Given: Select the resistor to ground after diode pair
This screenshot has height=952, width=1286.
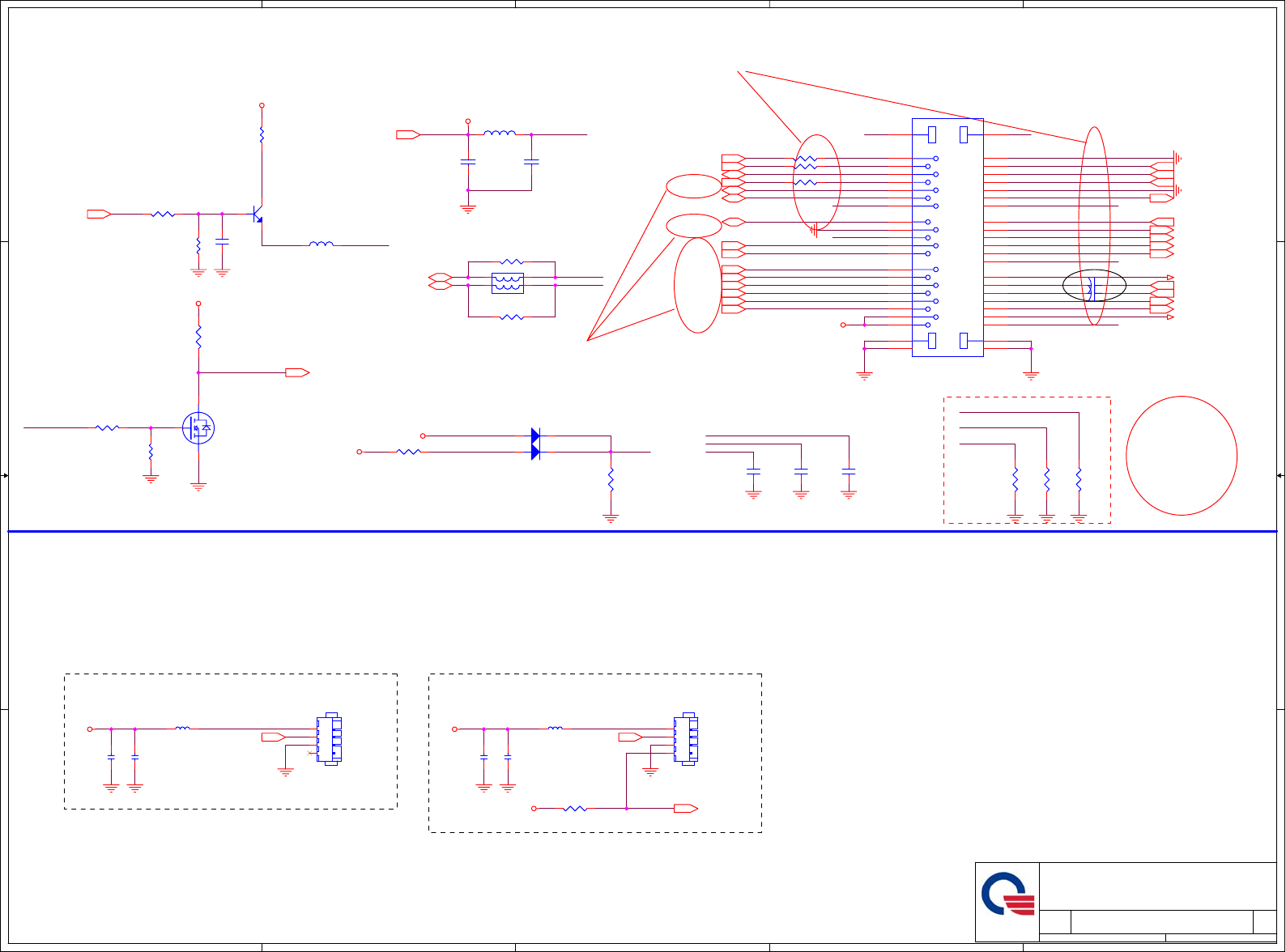Looking at the screenshot, I should (x=611, y=479).
